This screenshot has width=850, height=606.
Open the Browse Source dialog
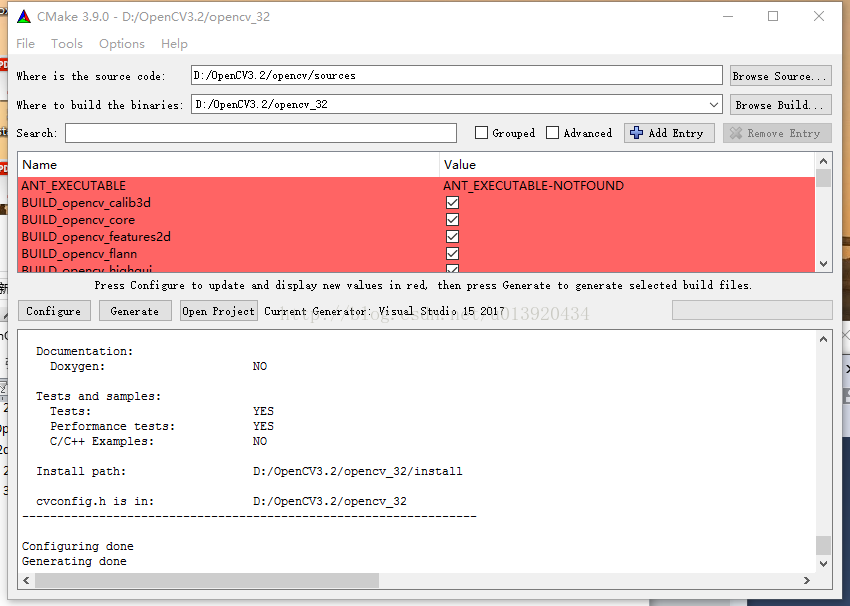click(x=781, y=76)
